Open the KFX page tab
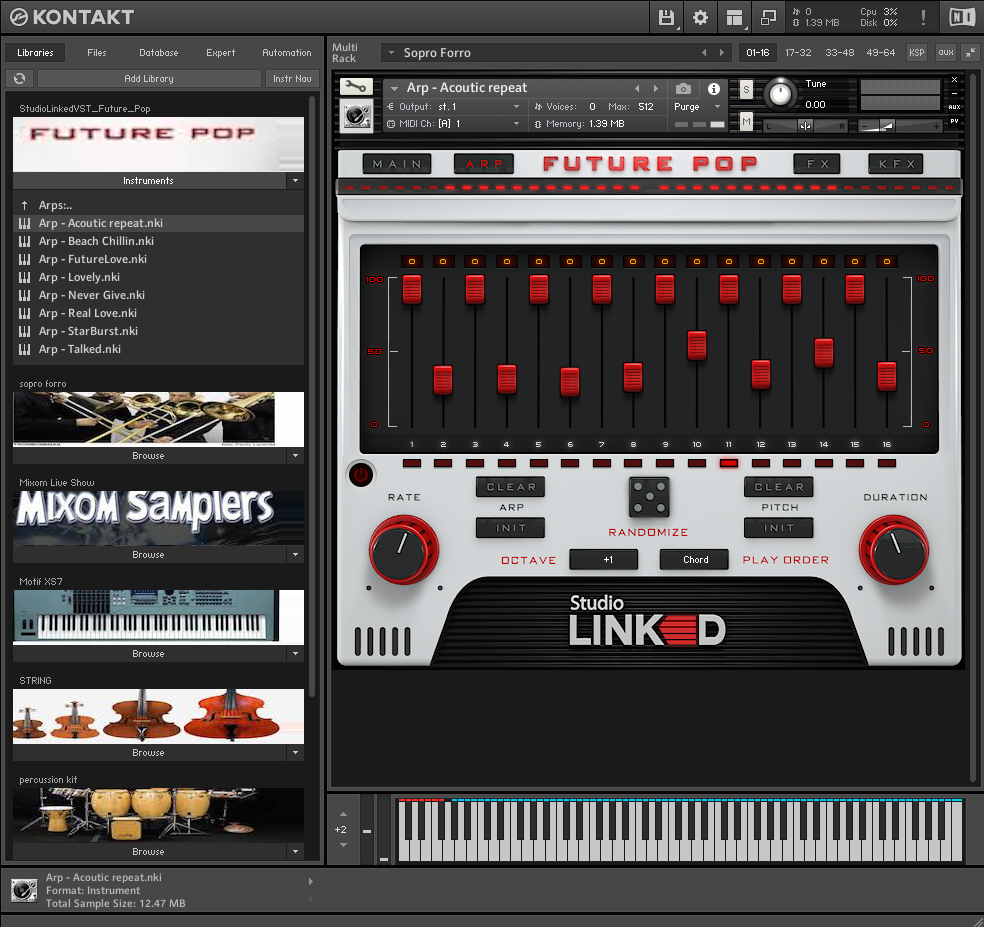This screenshot has width=984, height=927. 896,164
